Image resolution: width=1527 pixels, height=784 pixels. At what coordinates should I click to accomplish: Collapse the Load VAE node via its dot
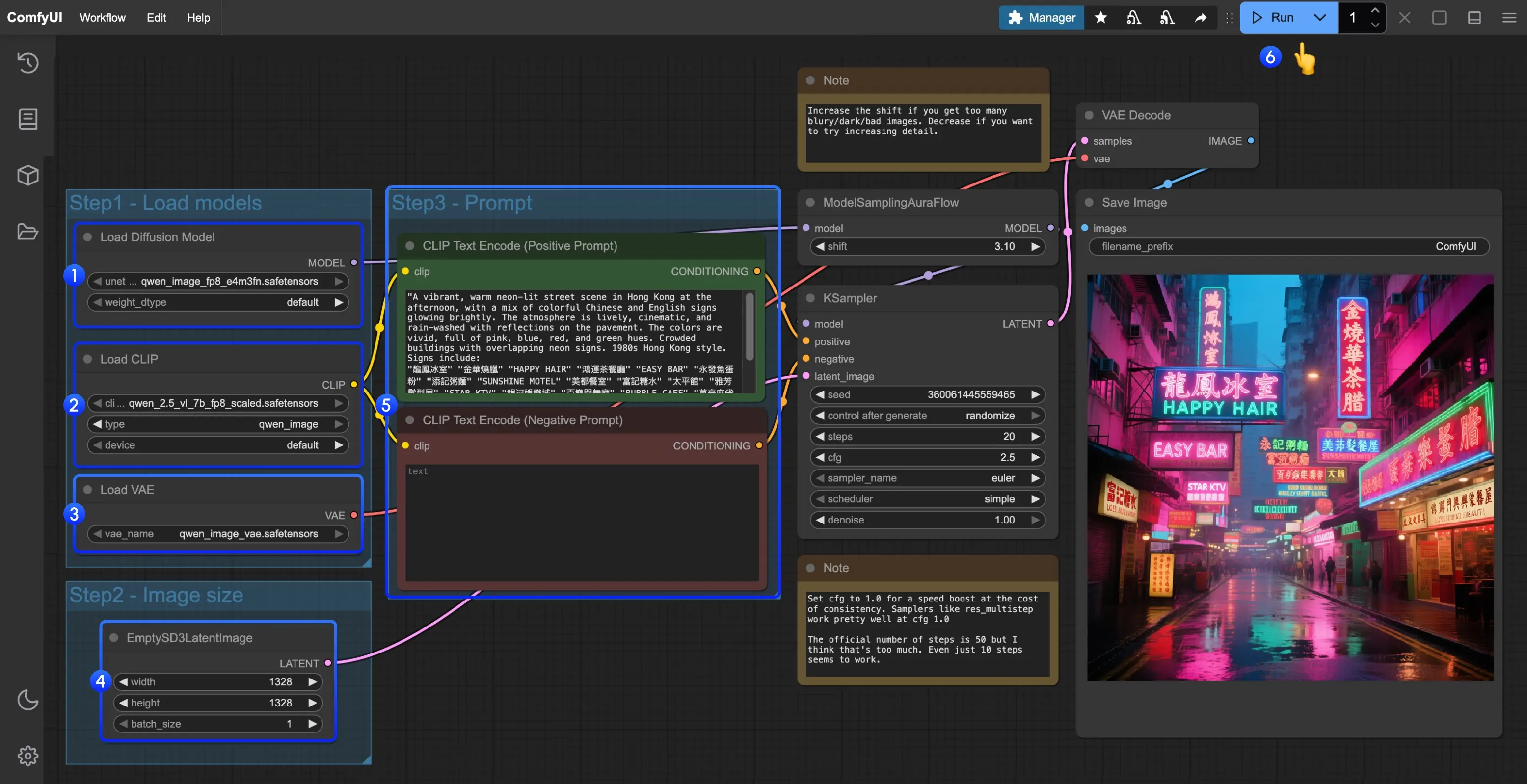tap(88, 490)
